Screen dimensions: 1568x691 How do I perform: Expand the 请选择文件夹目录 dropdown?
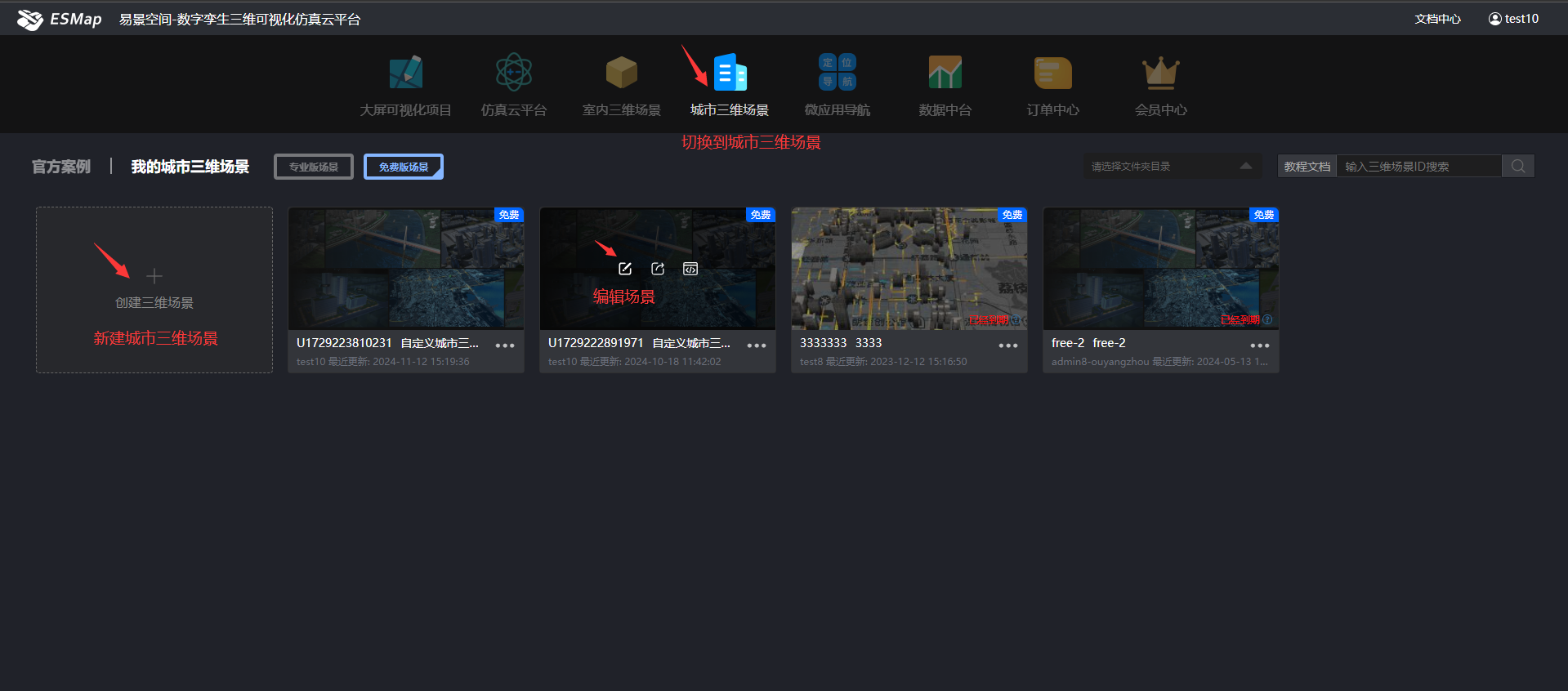[x=1172, y=166]
